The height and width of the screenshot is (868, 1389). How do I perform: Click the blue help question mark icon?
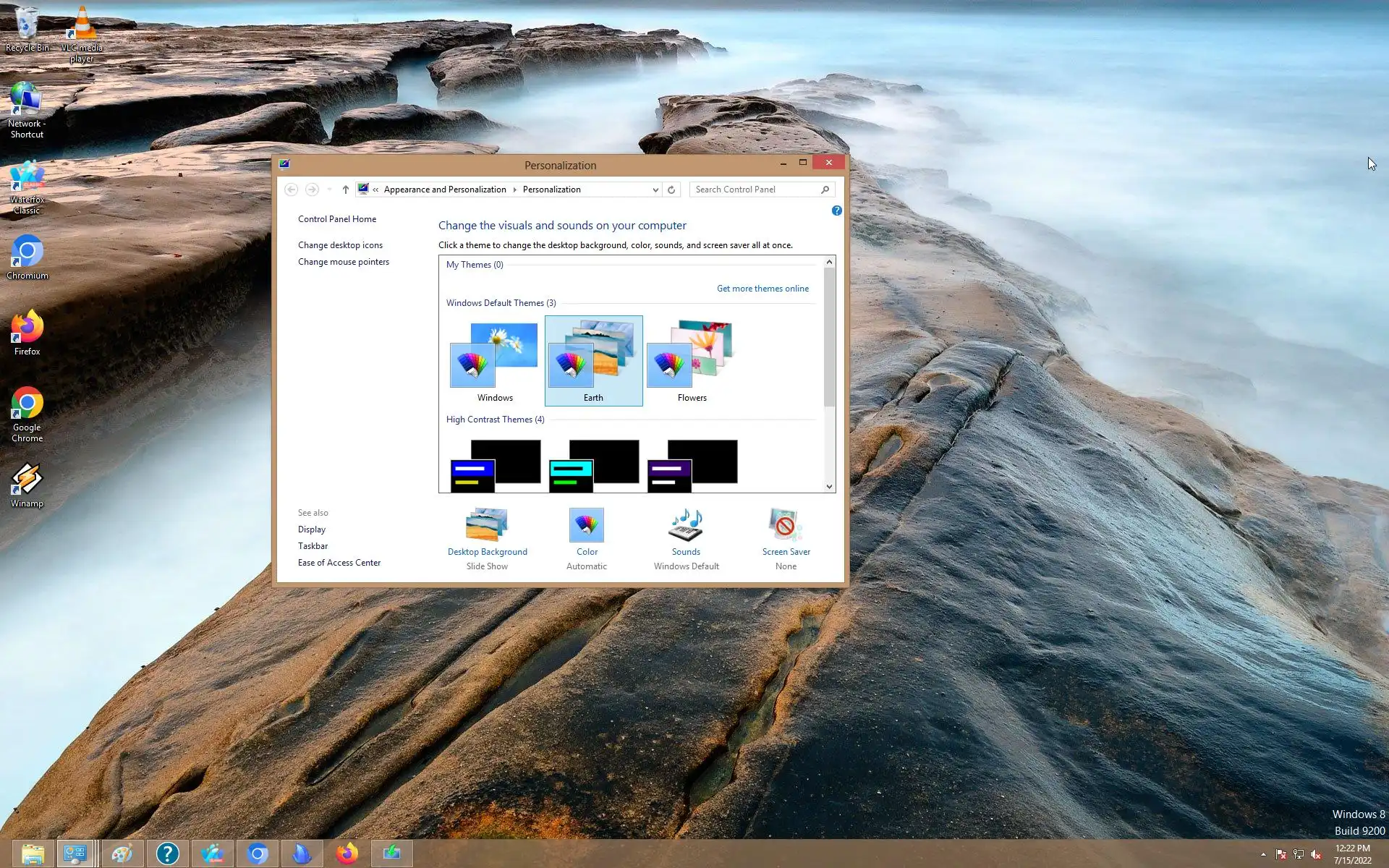pos(836,210)
